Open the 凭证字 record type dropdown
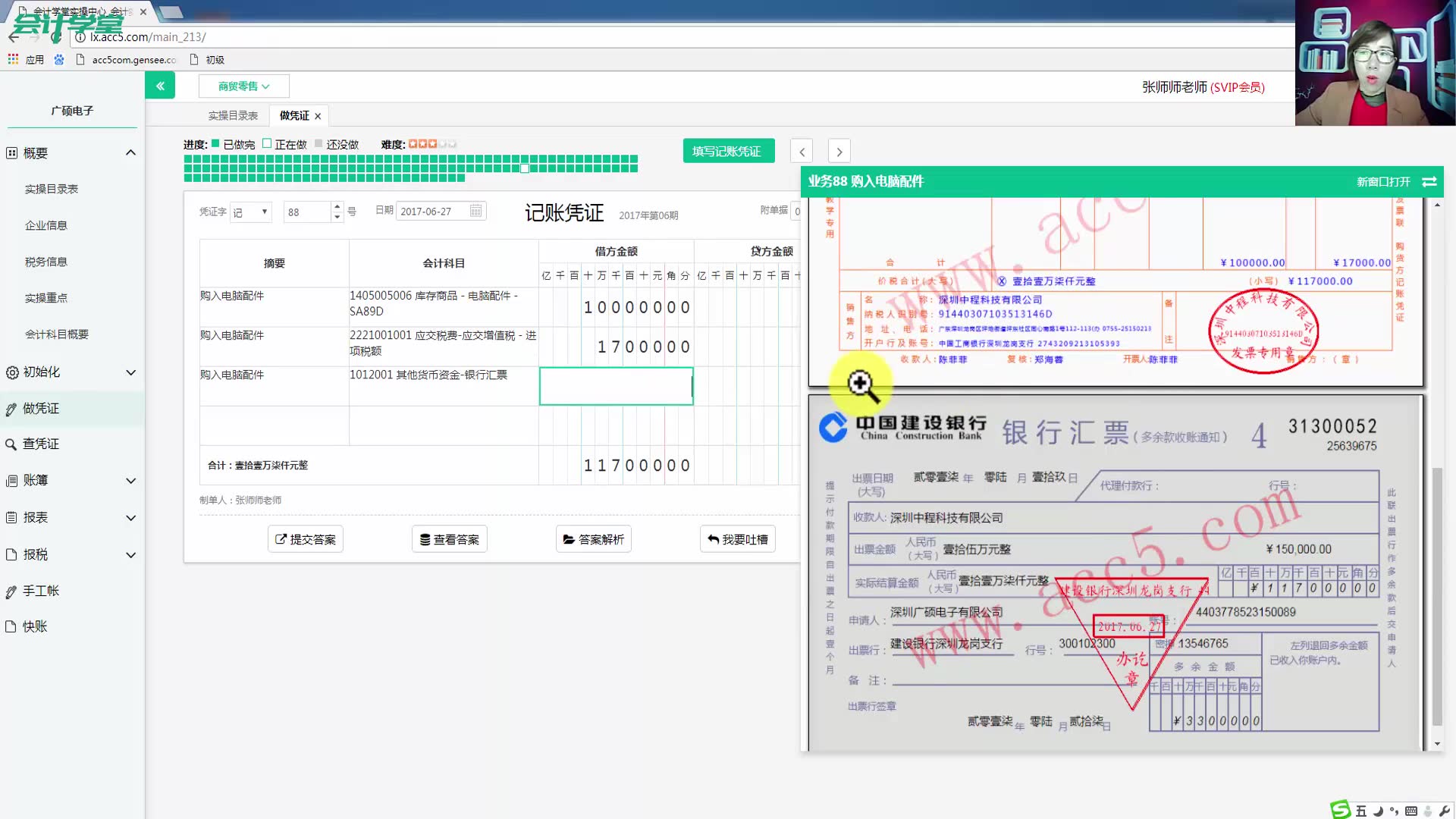 250,212
